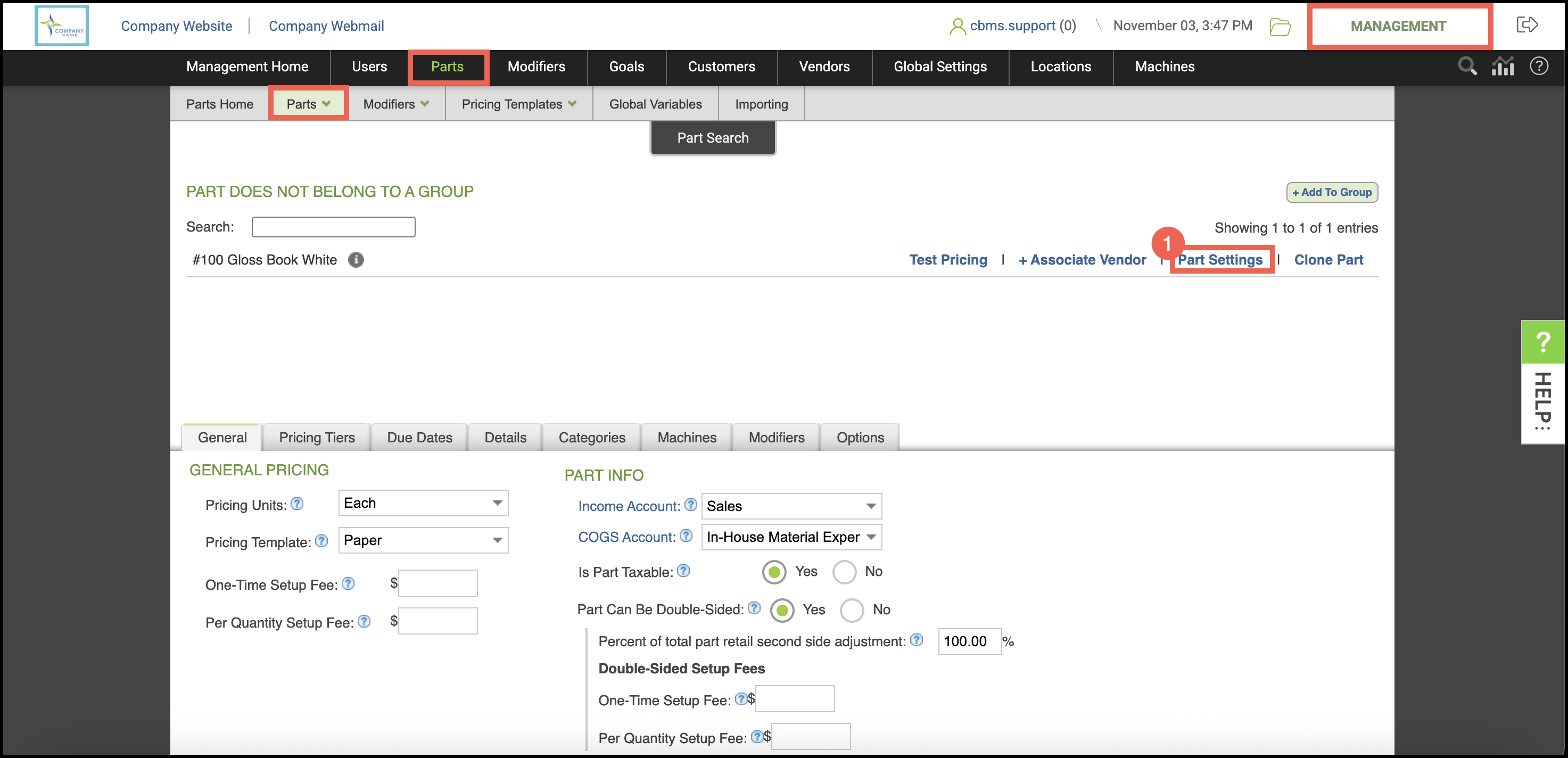Click help icon next to Pricing Units

[x=297, y=504]
